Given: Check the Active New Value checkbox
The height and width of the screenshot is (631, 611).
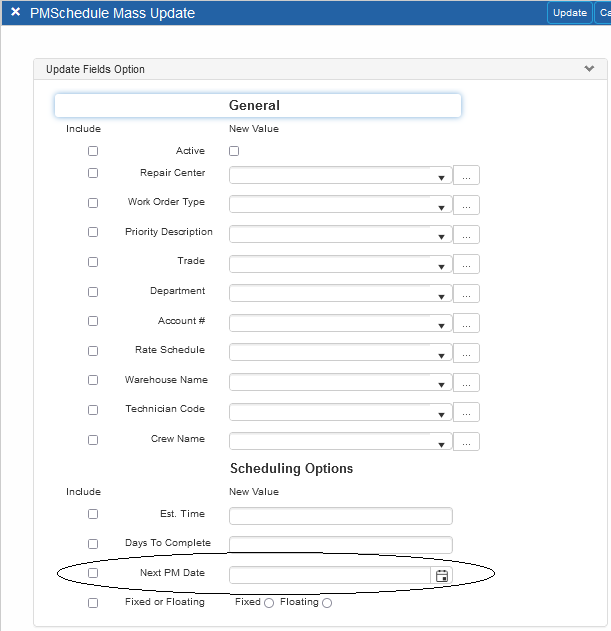Looking at the screenshot, I should pos(234,151).
